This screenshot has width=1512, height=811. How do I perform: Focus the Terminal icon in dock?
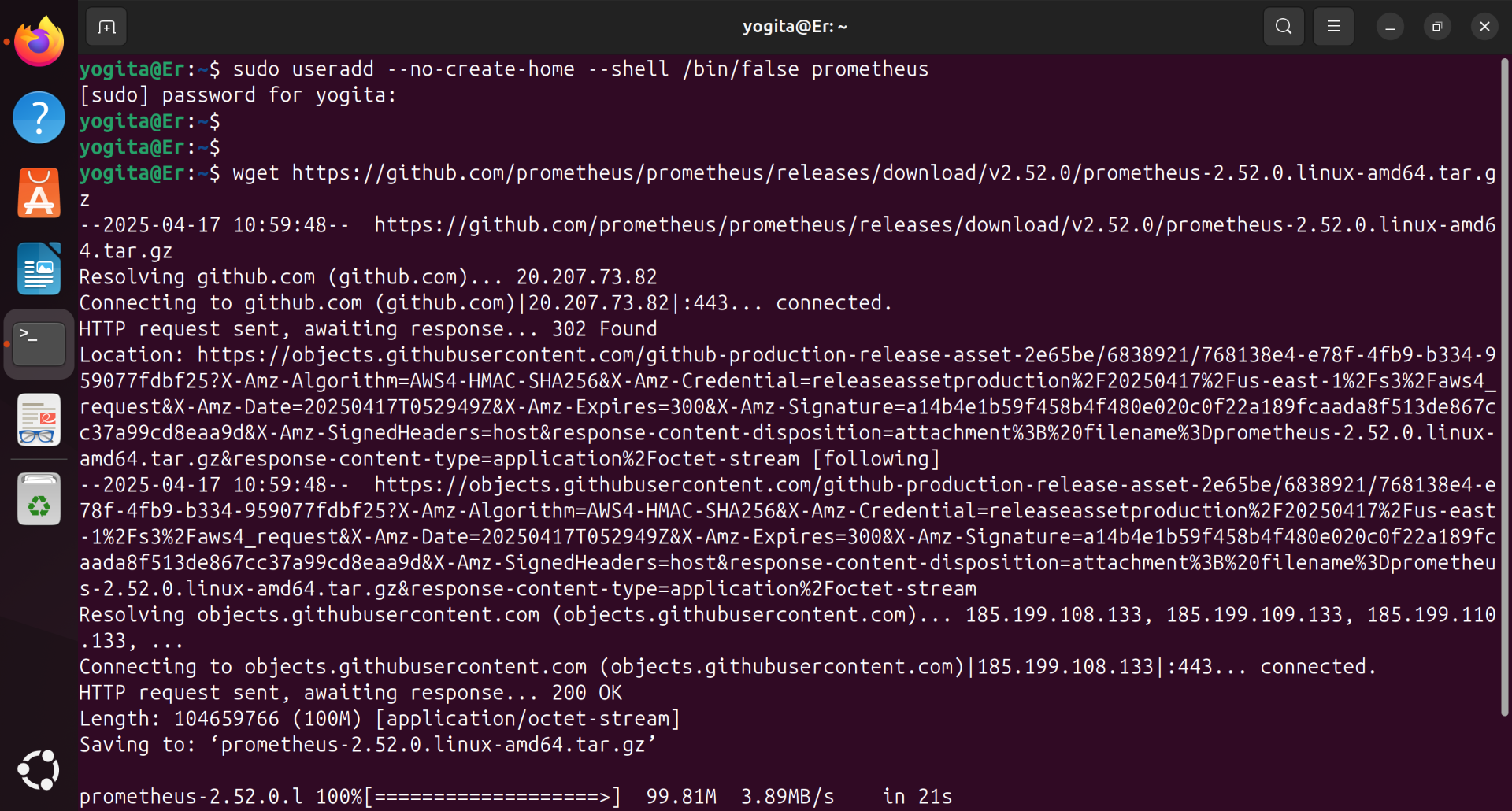pos(39,344)
